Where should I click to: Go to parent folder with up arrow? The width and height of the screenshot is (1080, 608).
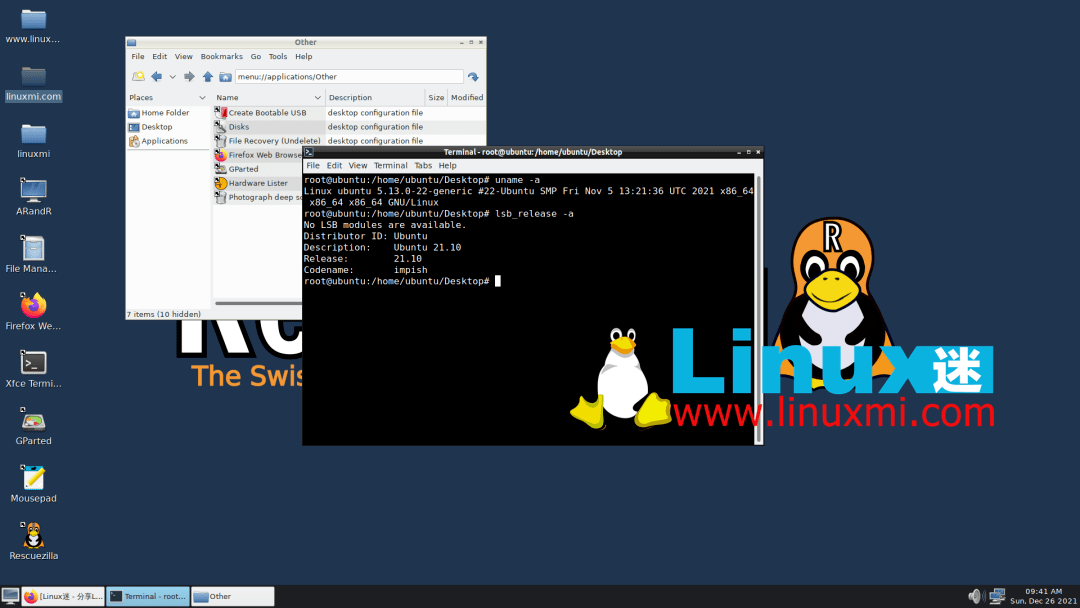click(x=208, y=77)
